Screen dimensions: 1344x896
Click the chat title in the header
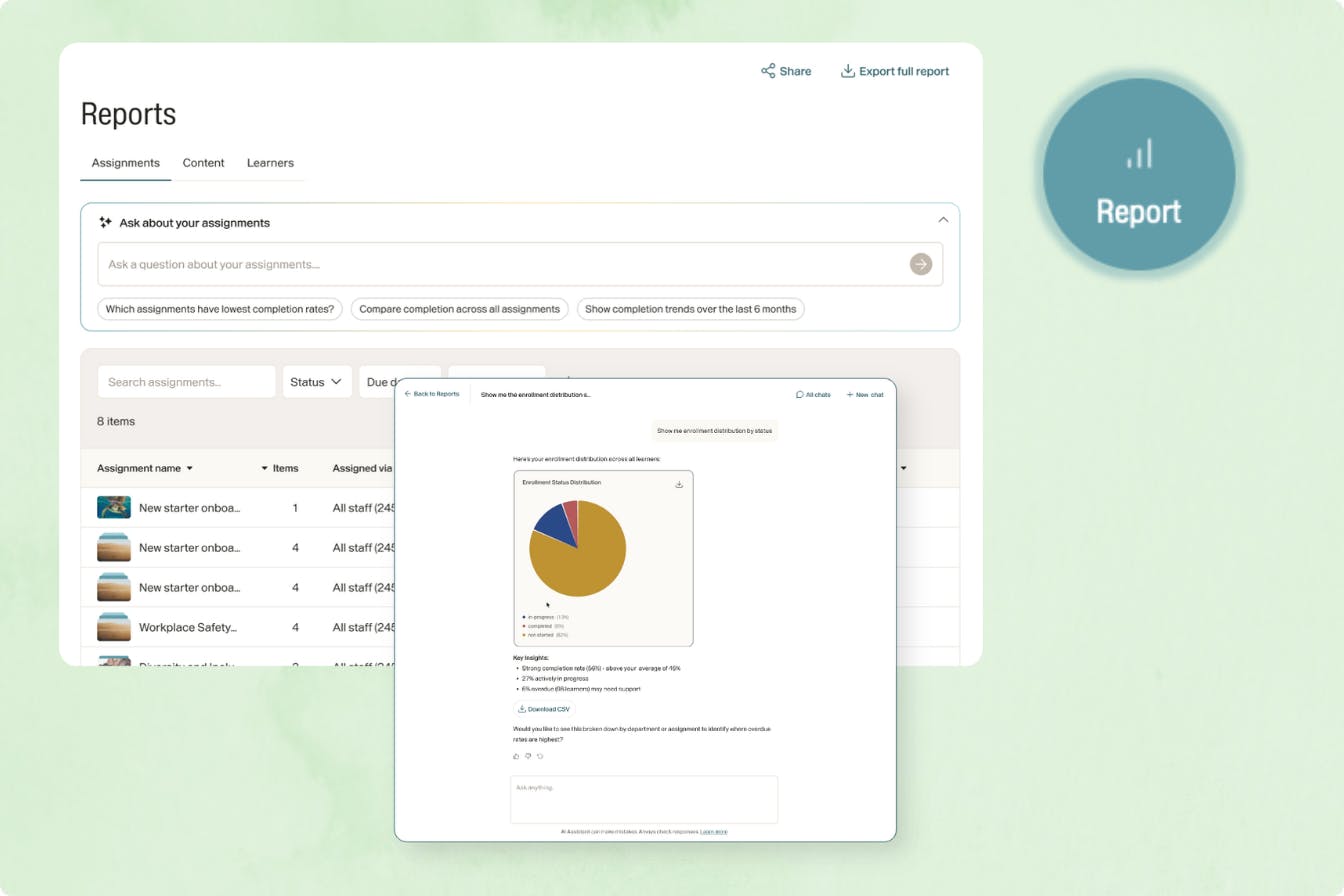[536, 395]
